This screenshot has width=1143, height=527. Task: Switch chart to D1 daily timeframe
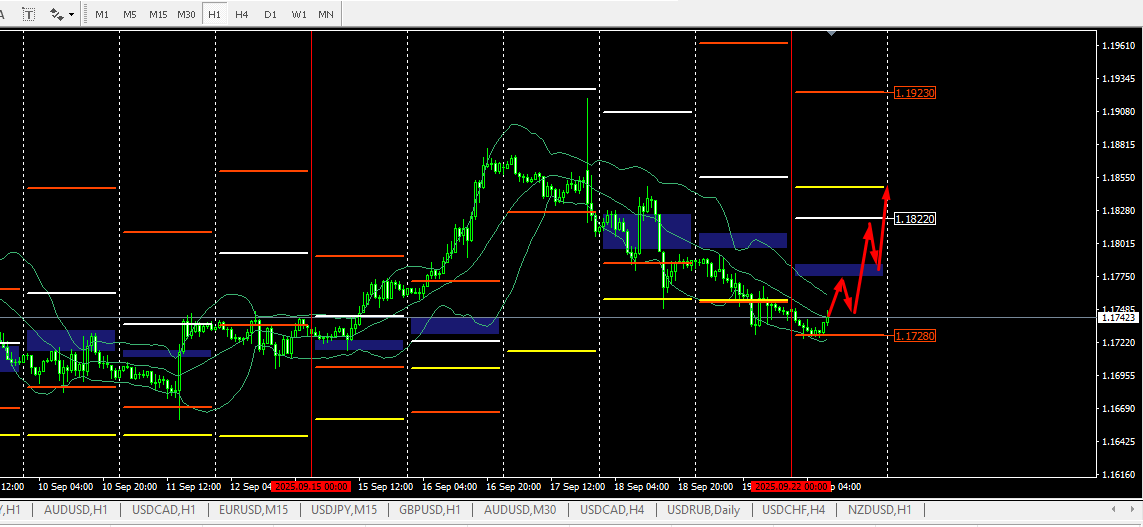270,14
